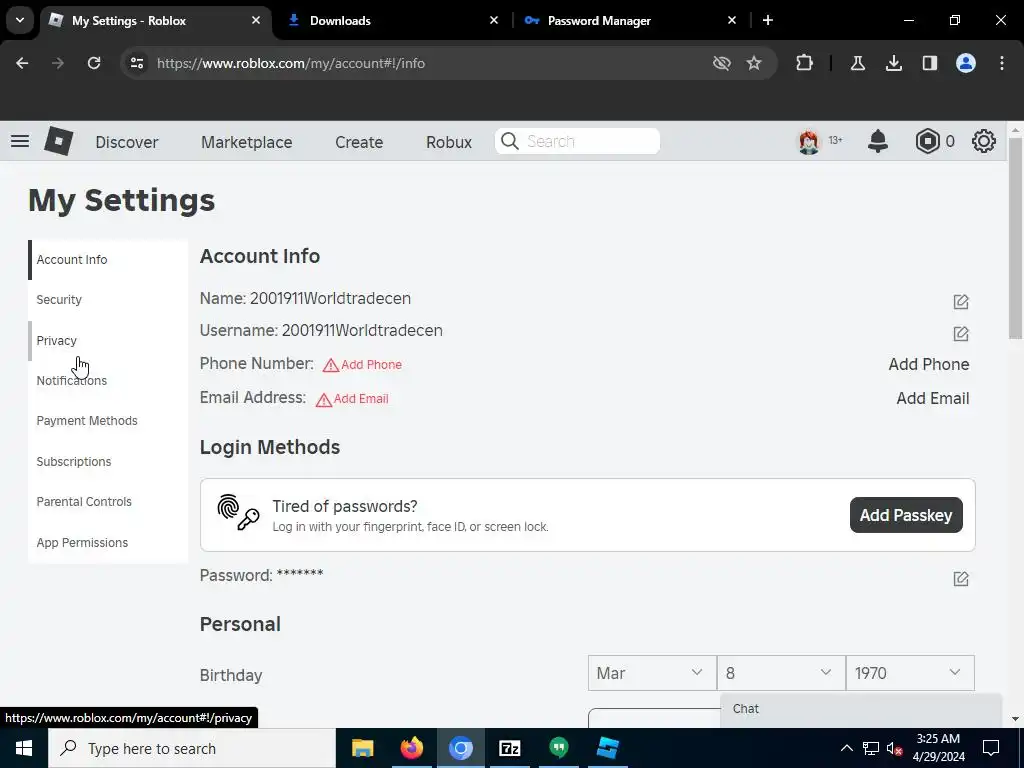The width and height of the screenshot is (1024, 768).
Task: Open Roblox Studio icon in the taskbar
Action: tap(607, 748)
